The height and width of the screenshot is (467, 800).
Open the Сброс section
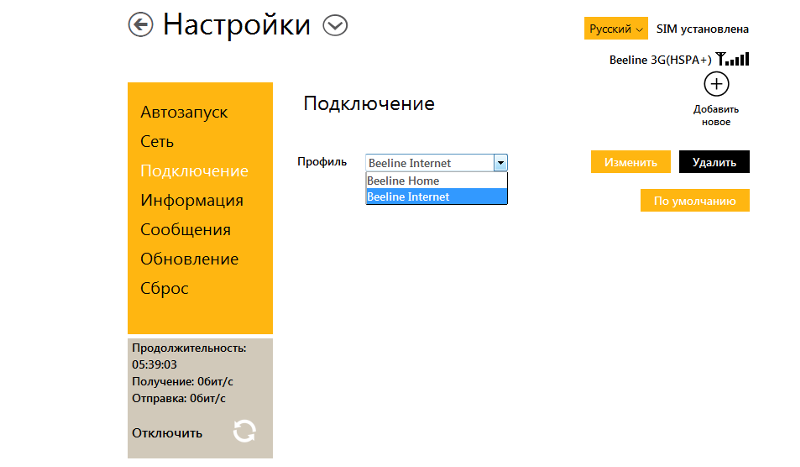coord(164,288)
